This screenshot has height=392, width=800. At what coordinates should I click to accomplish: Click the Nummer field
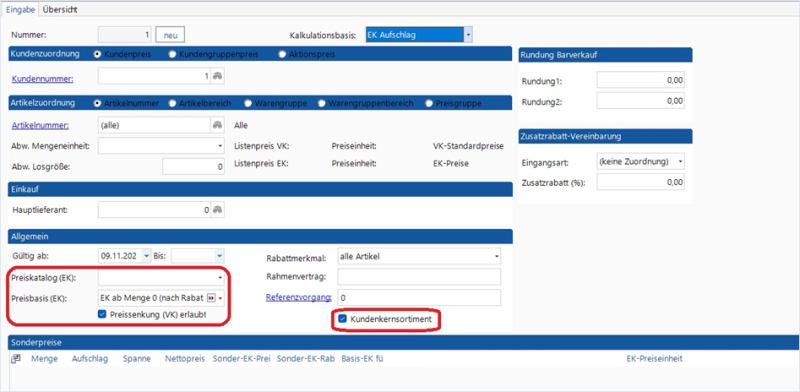pos(125,35)
